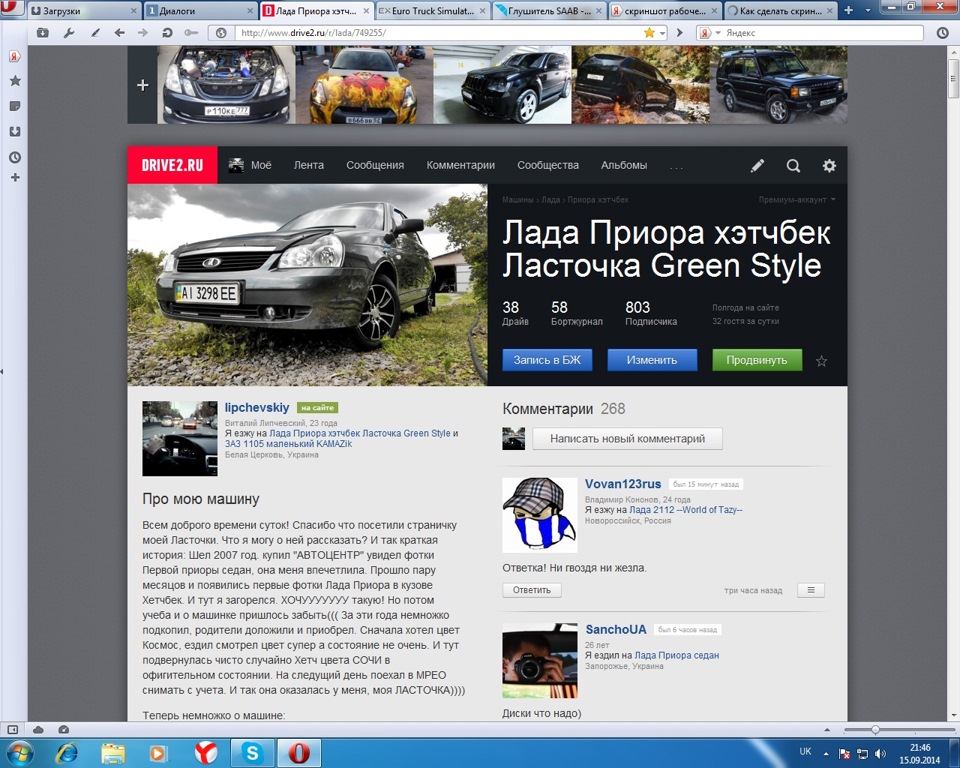Click the downloads folder icon in toolbar
960x768 pixels.
coord(42,32)
